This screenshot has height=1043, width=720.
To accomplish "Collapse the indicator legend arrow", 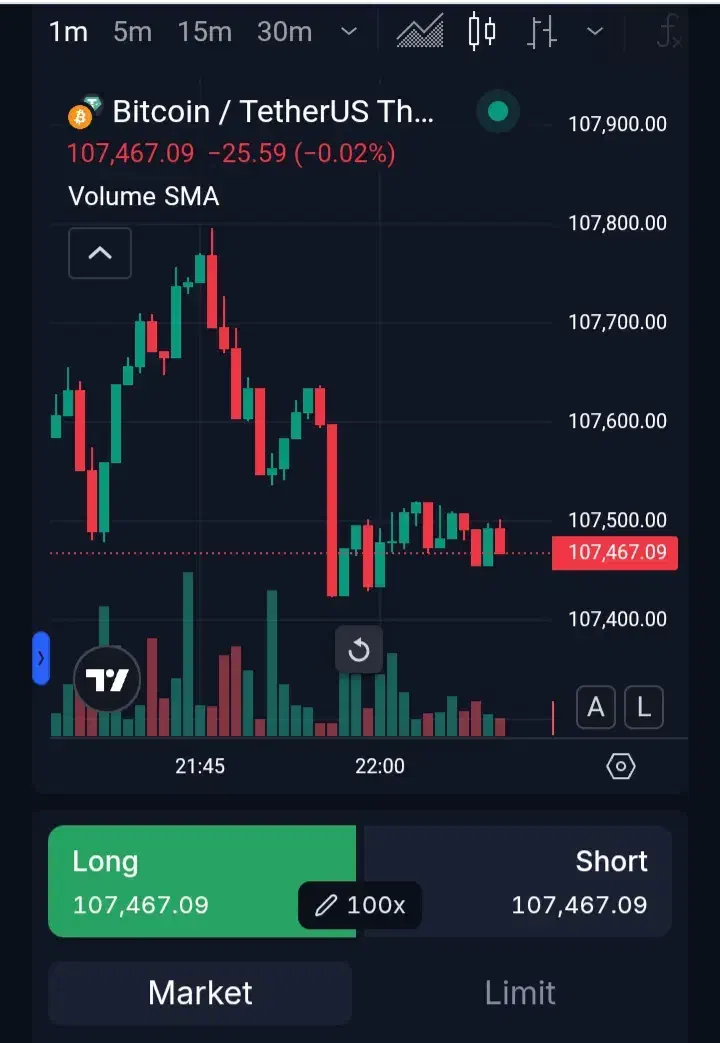I will [100, 253].
